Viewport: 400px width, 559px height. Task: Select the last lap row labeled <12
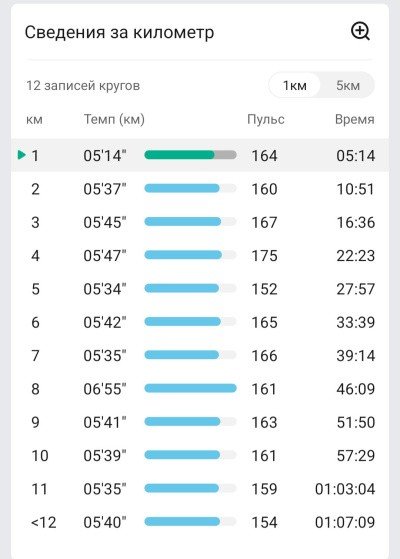(x=200, y=522)
